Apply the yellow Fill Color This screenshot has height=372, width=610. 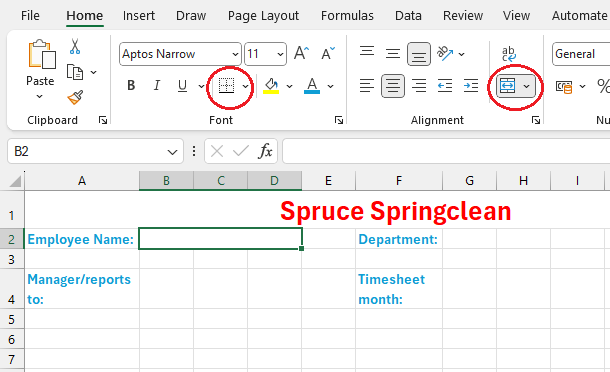[271, 86]
